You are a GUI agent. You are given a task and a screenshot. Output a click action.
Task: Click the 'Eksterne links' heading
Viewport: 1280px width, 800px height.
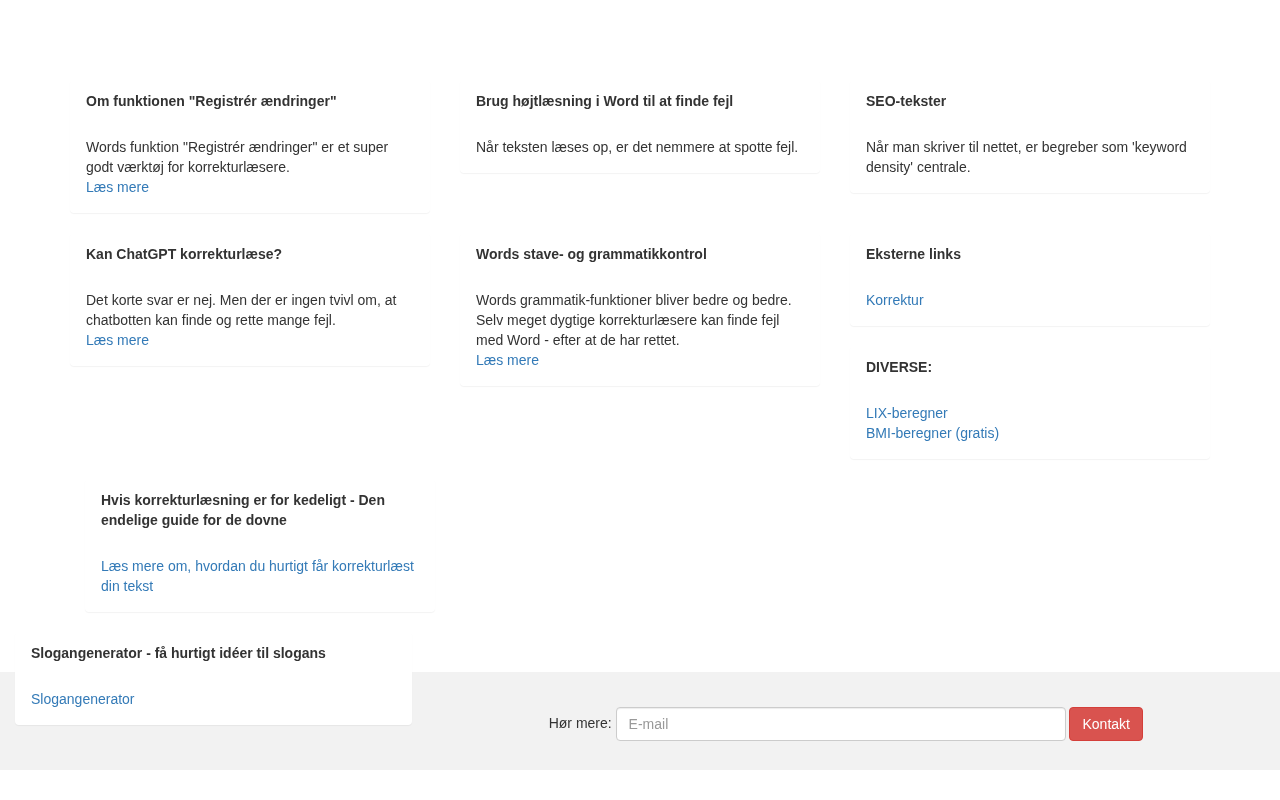click(x=913, y=254)
